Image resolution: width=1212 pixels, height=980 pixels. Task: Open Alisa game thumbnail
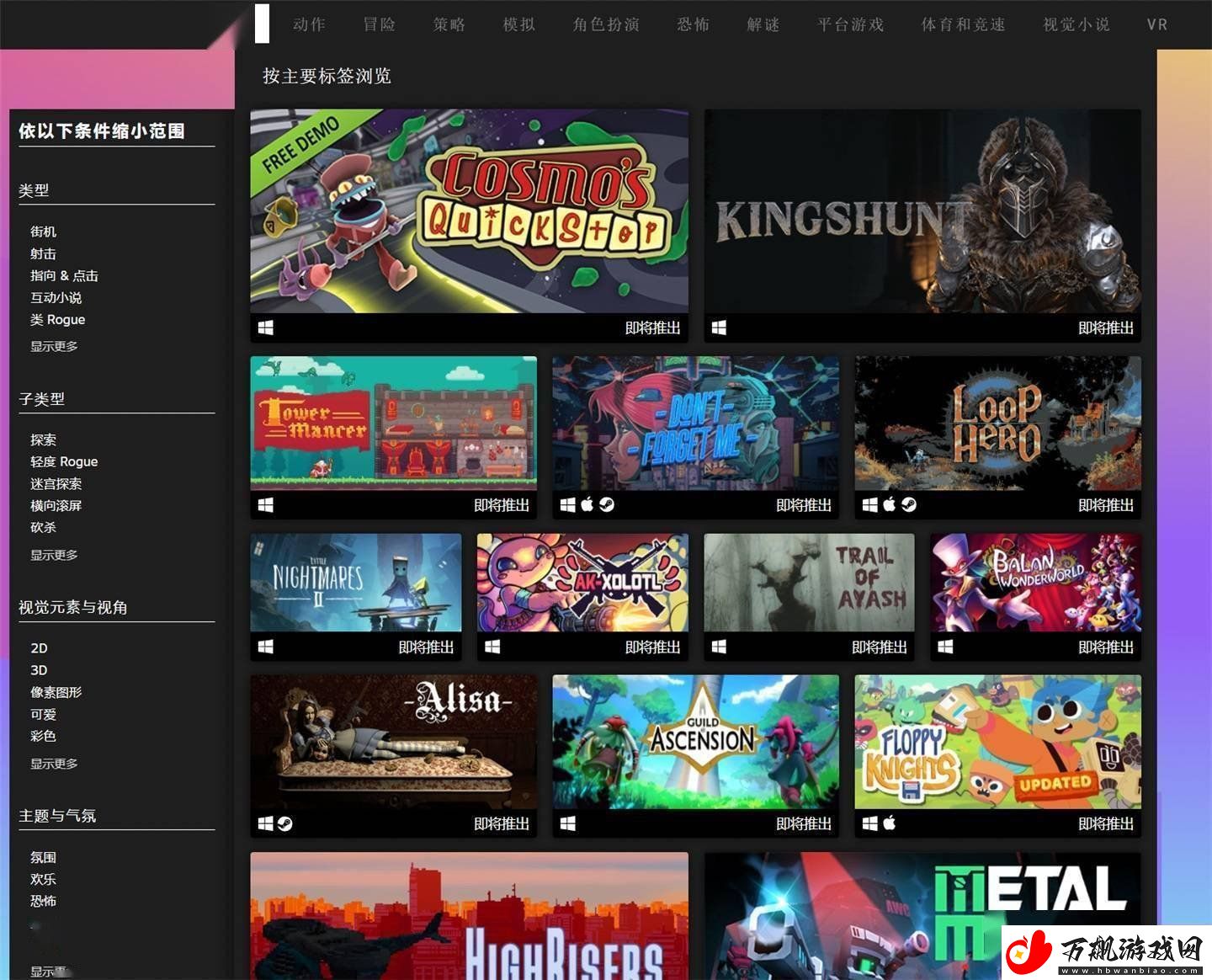393,743
